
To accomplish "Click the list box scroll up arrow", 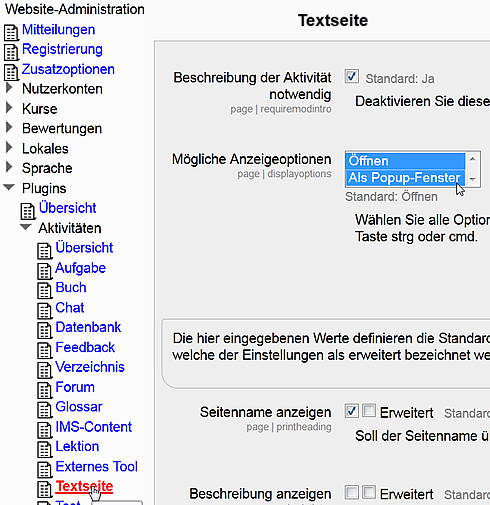I will coord(472,159).
